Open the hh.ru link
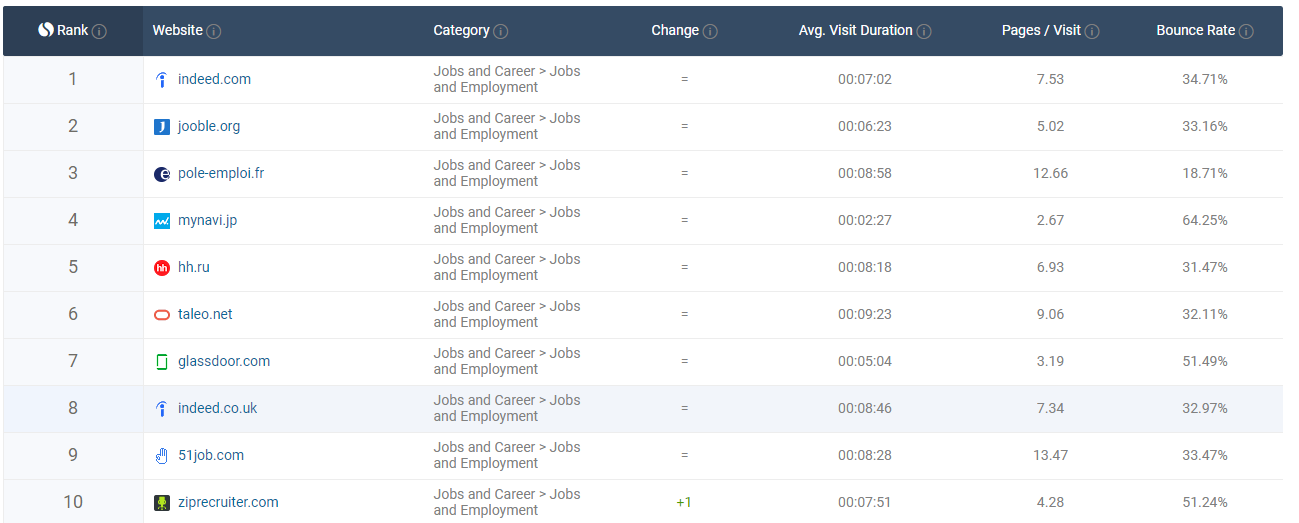This screenshot has height=523, width=1299. click(194, 267)
